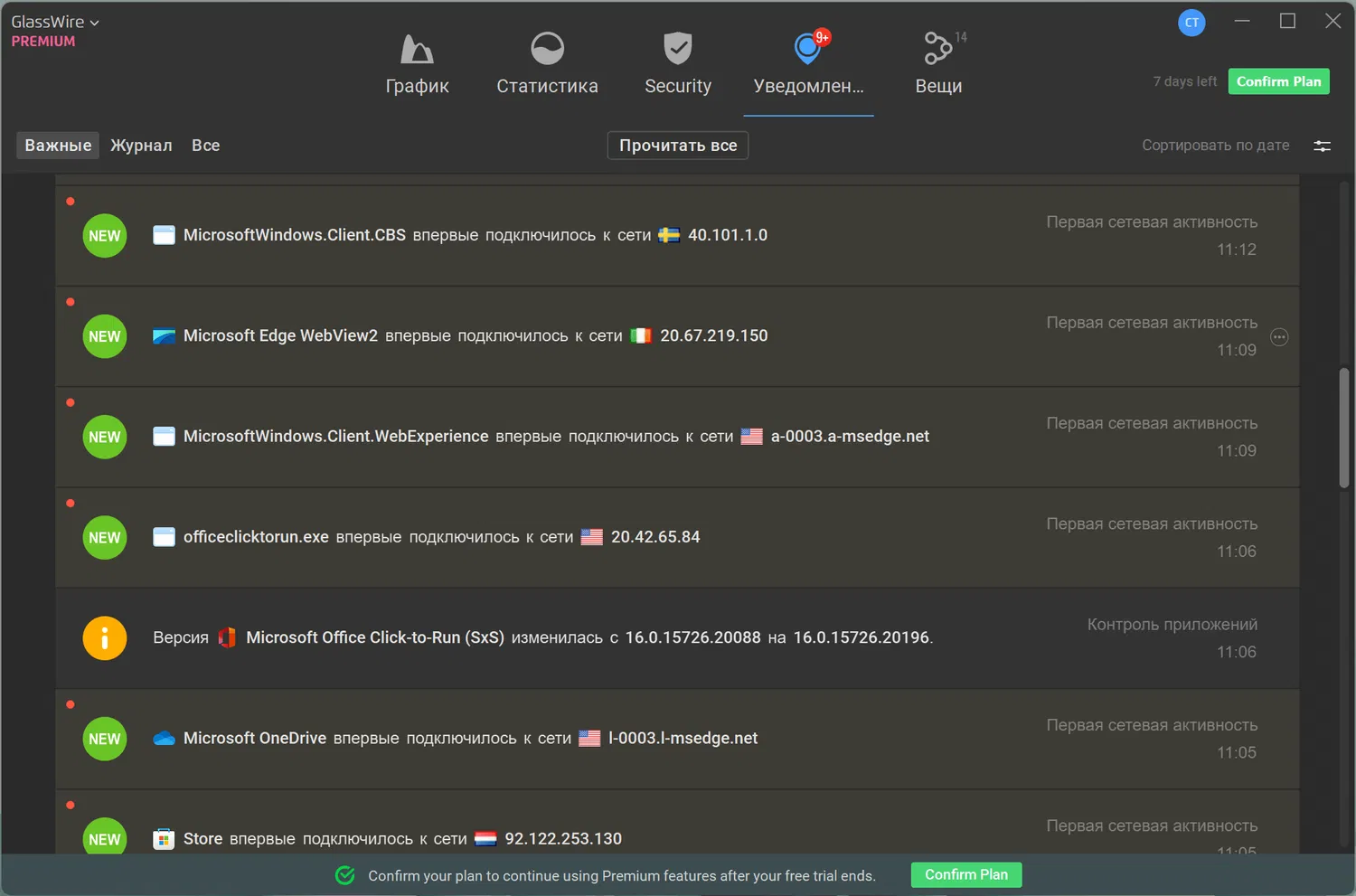Click the PREMIUM label under GlassWire
Image resolution: width=1356 pixels, height=896 pixels.
(43, 42)
